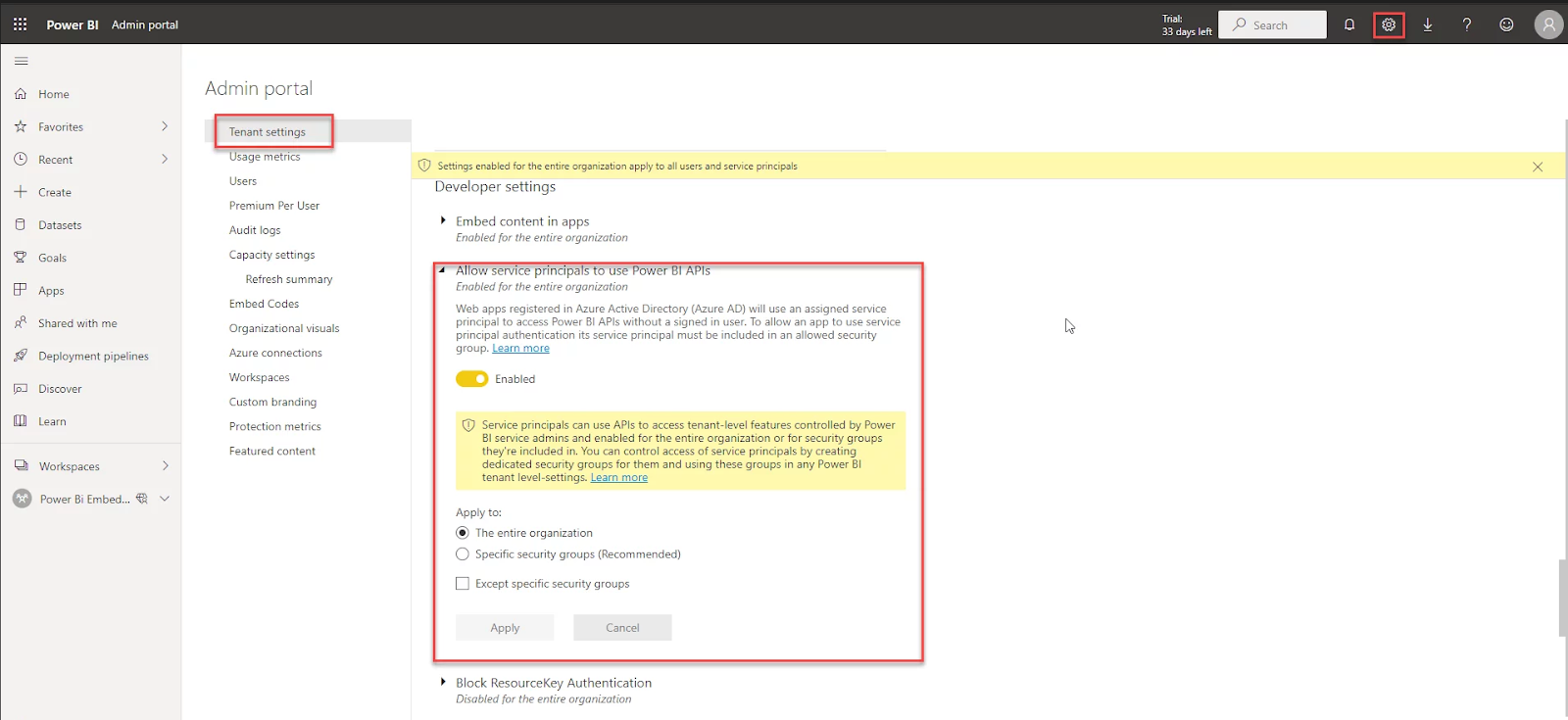Click the Datasets cylinder icon

coord(21,224)
